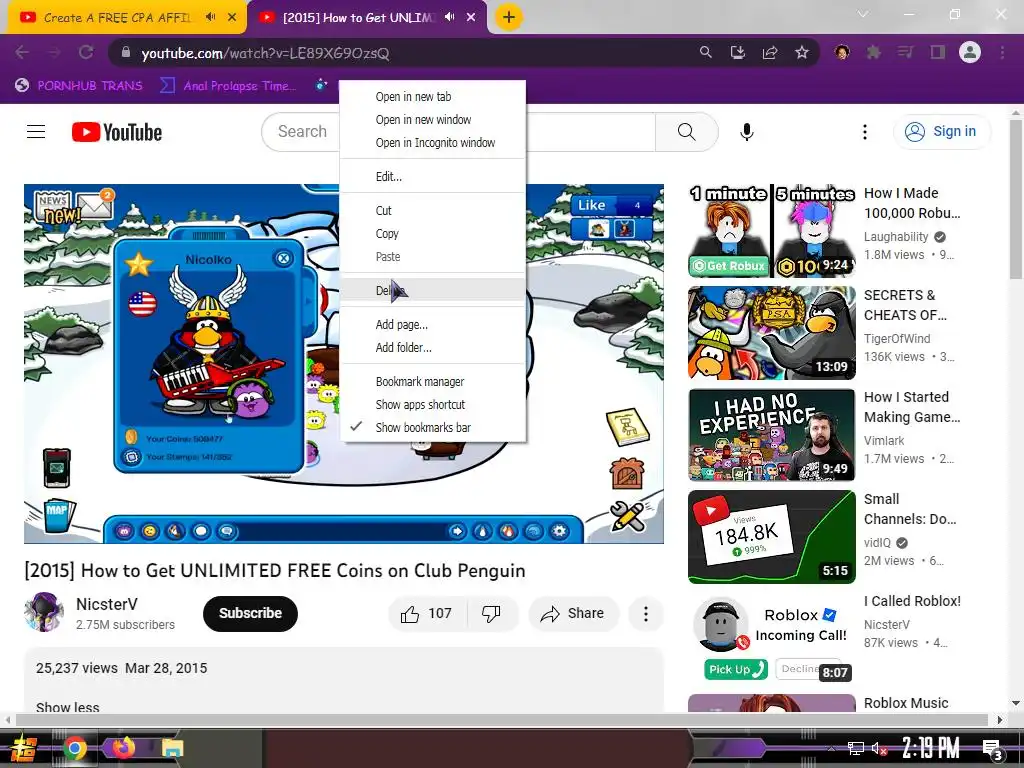Screen dimensions: 1024x768
Task: Open Firefox from taskbar
Action: click(x=123, y=748)
